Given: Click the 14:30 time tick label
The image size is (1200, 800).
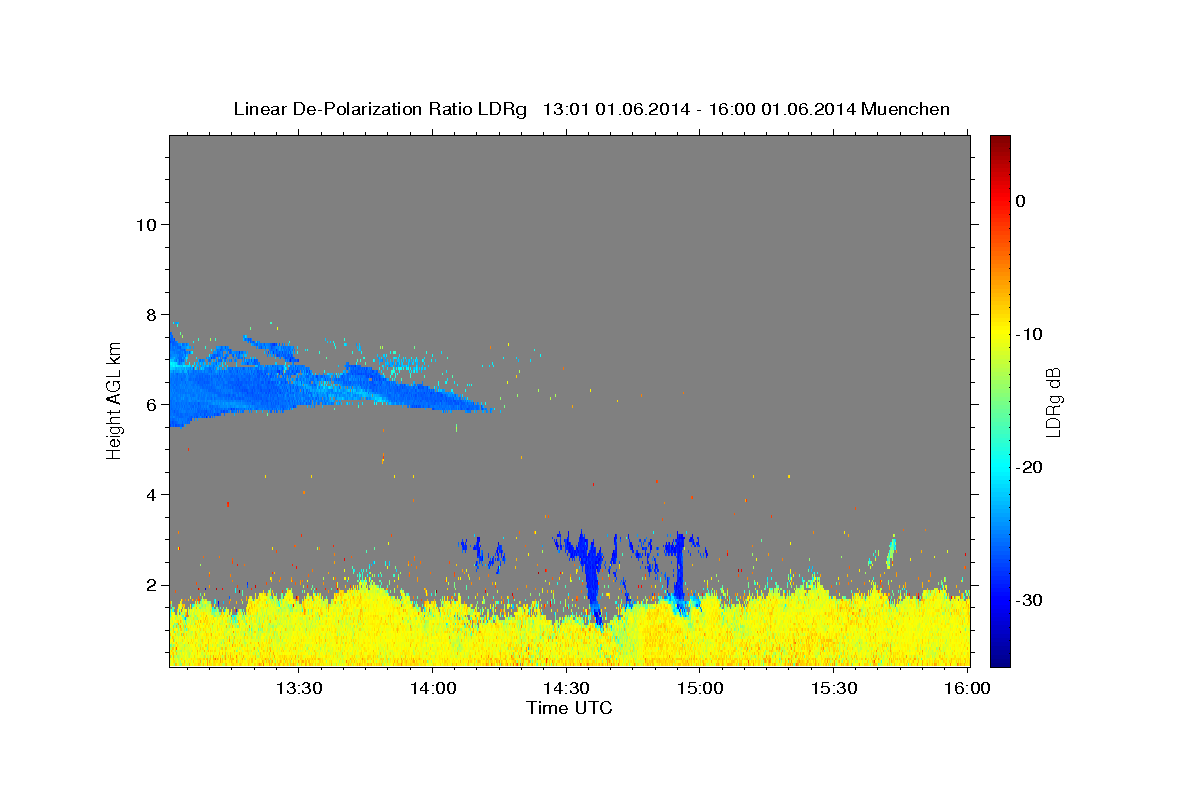Looking at the screenshot, I should click(565, 688).
